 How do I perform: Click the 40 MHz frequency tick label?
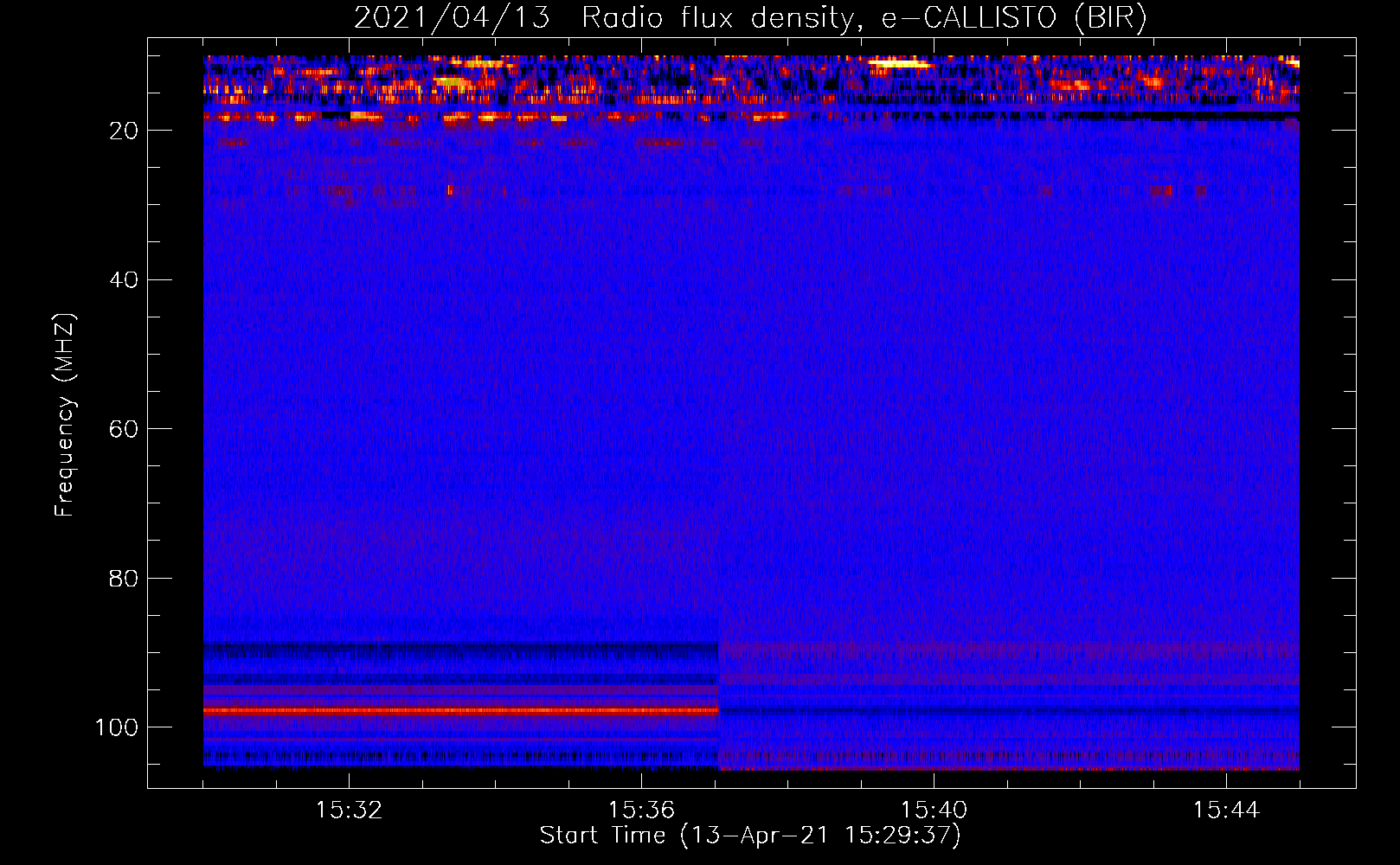pyautogui.click(x=124, y=280)
